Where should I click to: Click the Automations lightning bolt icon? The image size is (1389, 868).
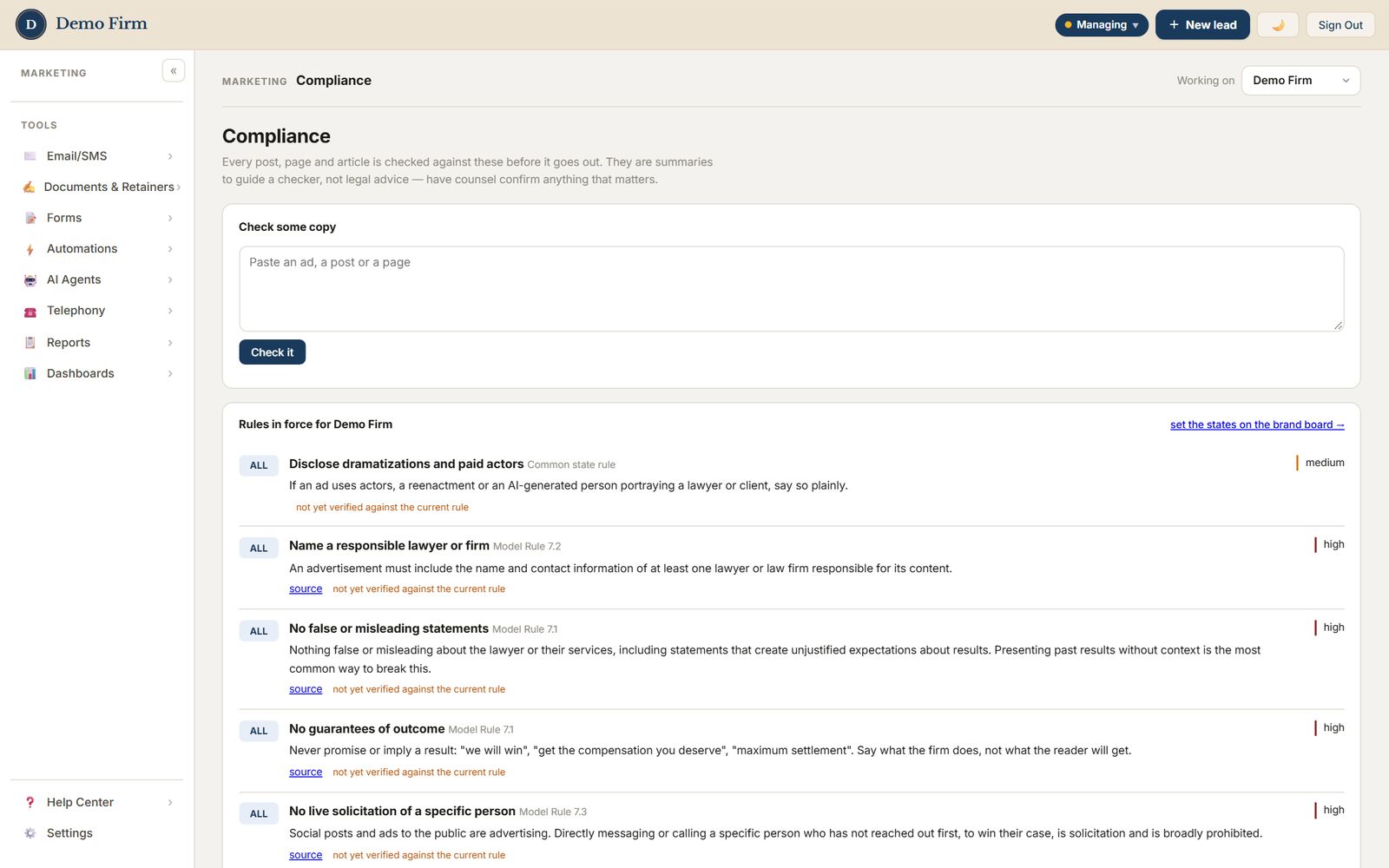pos(30,249)
